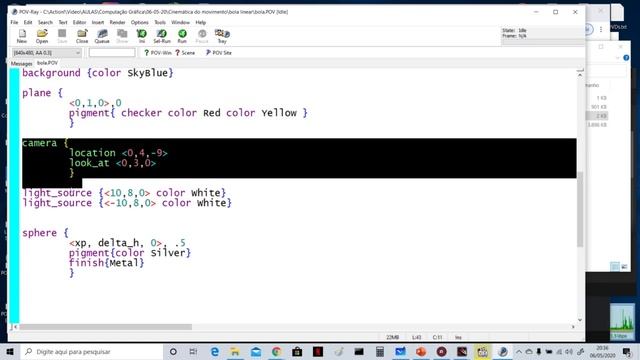Click 'location' line in camera block
This screenshot has height=360, width=640.
point(118,153)
